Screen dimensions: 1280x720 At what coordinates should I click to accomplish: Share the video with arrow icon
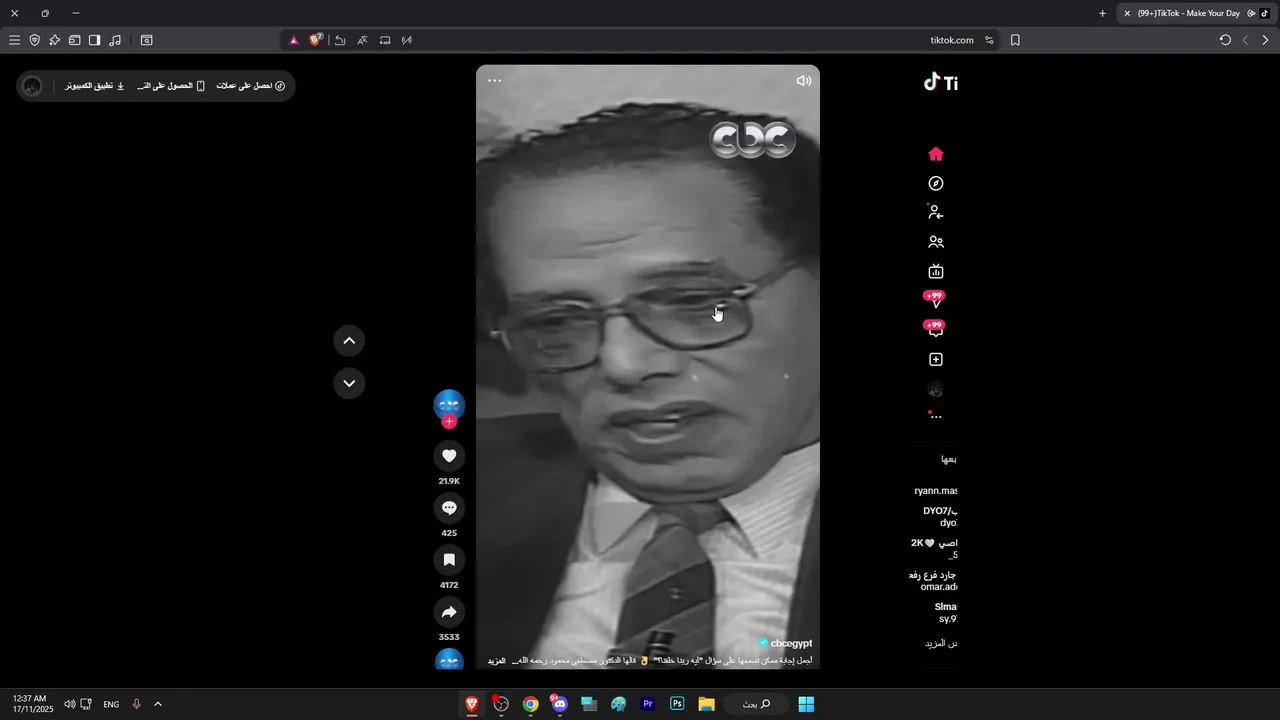[449, 612]
